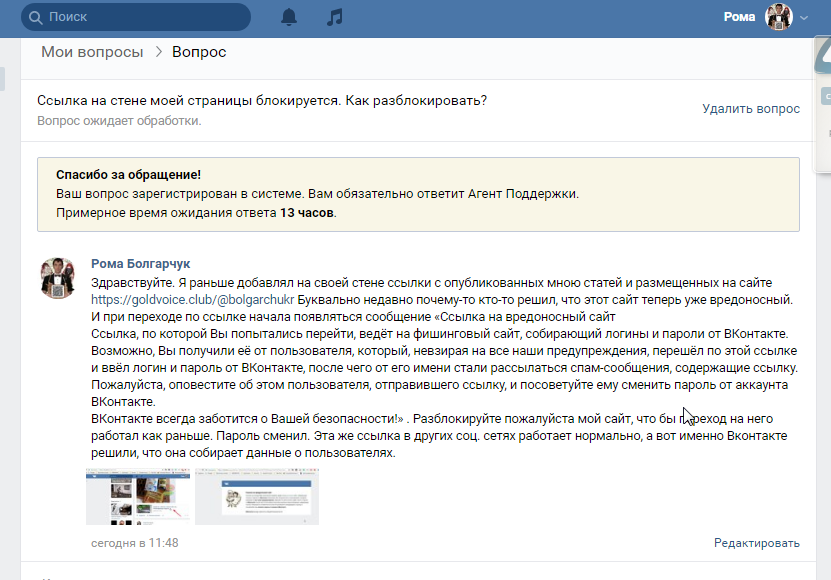Open the second attached screenshot thumbnail
Viewport: 831px width, 580px height.
(257, 497)
